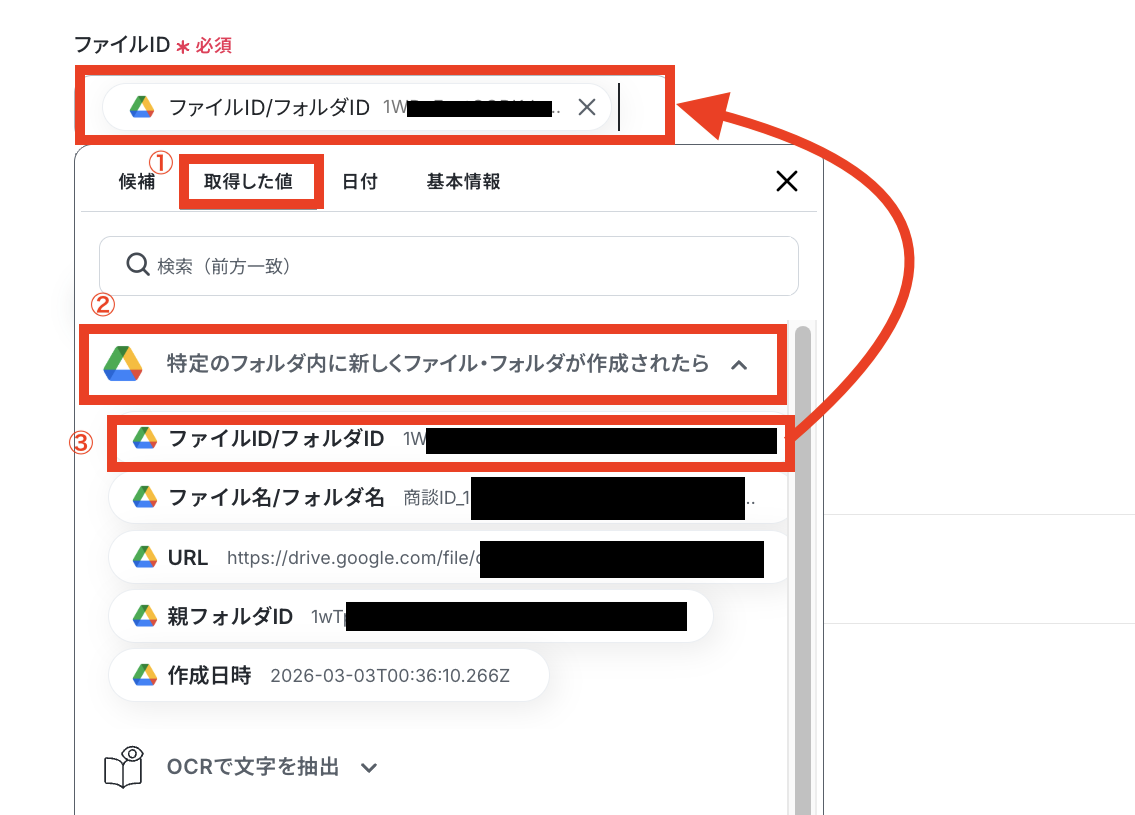Image resolution: width=1135 pixels, height=815 pixels.
Task: Select the 日付 tab
Action: tap(360, 182)
